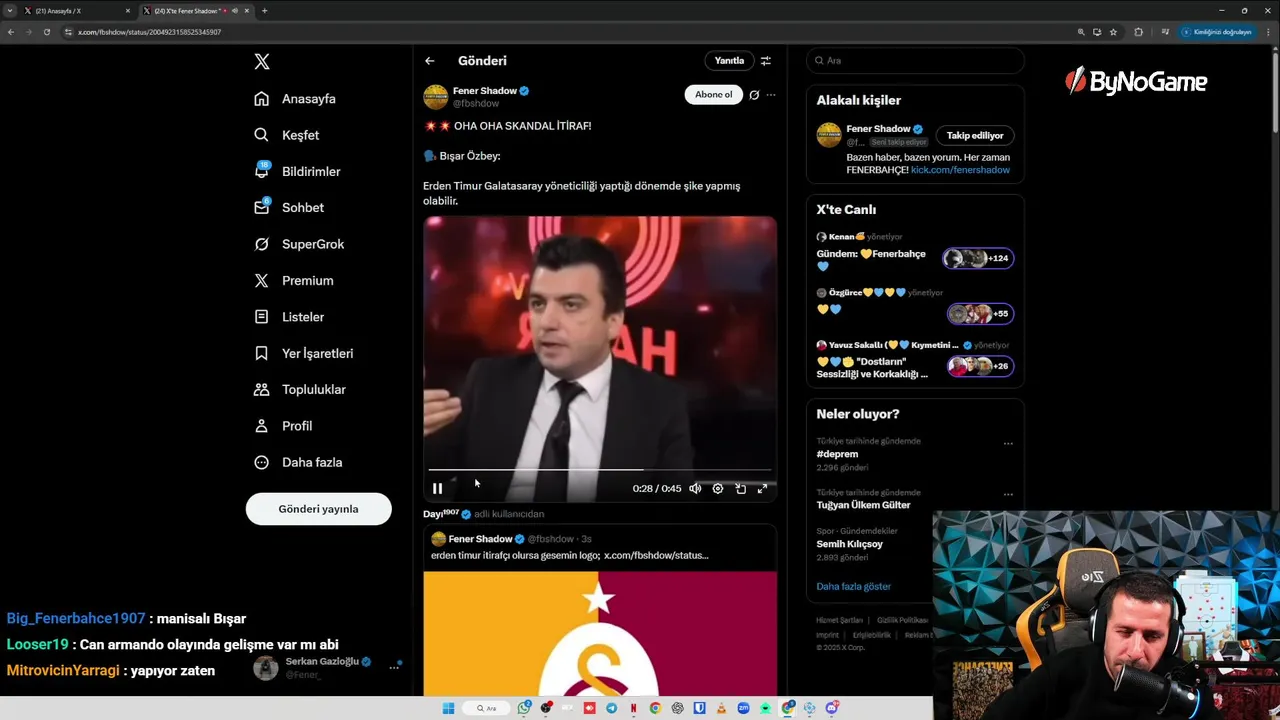
Task: Open the quoted Galatasaray logo image
Action: (600, 633)
